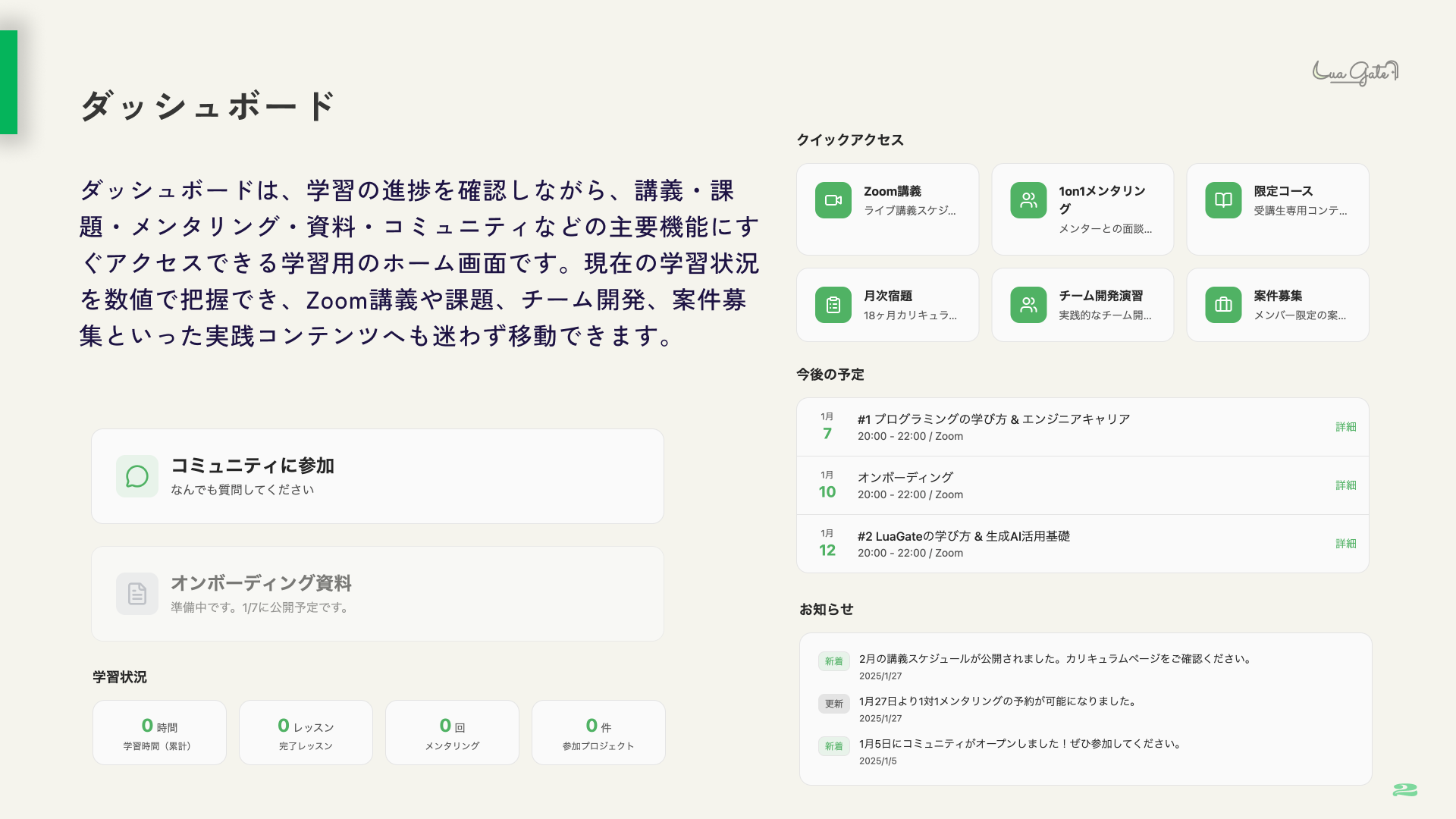Open 詳細 for #2 LuaGateの学び方 lecture

click(x=1346, y=544)
